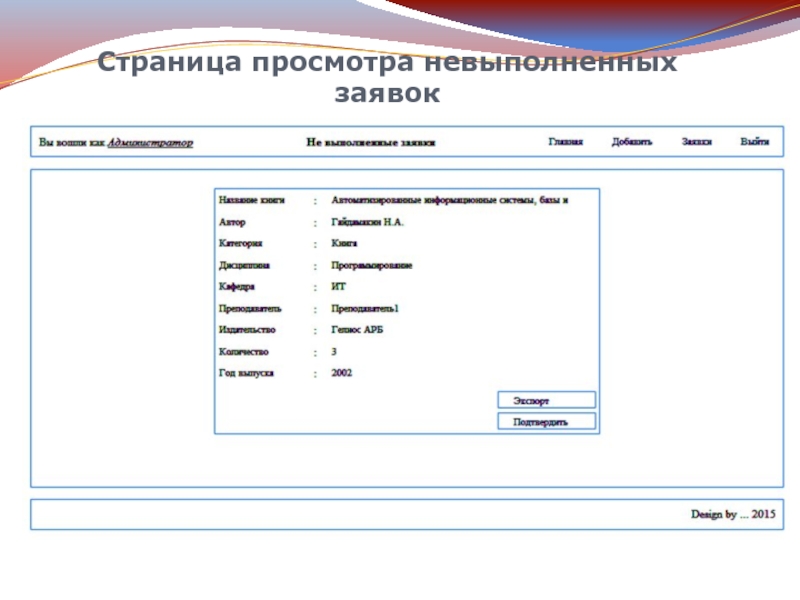800x600 pixels.
Task: Click the Design by ... 2015 footer text
Action: (x=733, y=514)
